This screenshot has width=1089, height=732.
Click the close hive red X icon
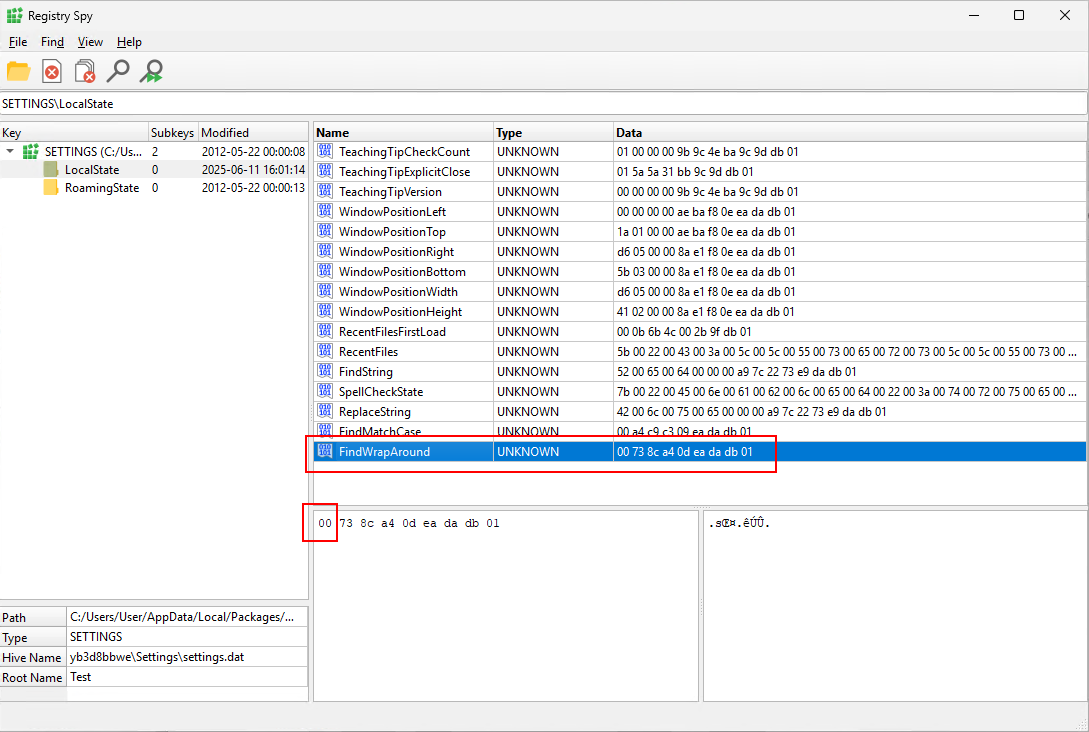[x=52, y=71]
